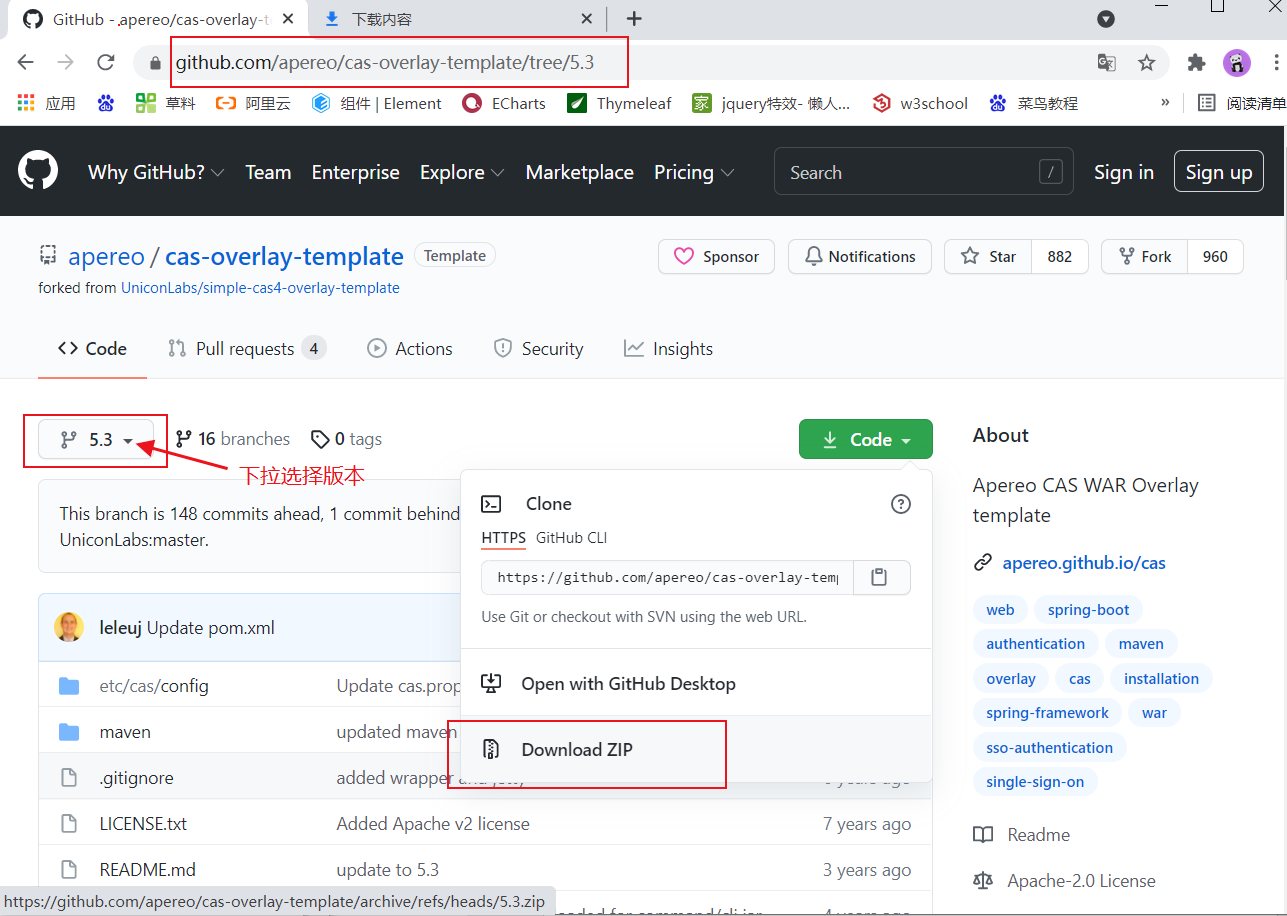Switch to the Pull requests tab
The width and height of the screenshot is (1287, 916).
(246, 348)
